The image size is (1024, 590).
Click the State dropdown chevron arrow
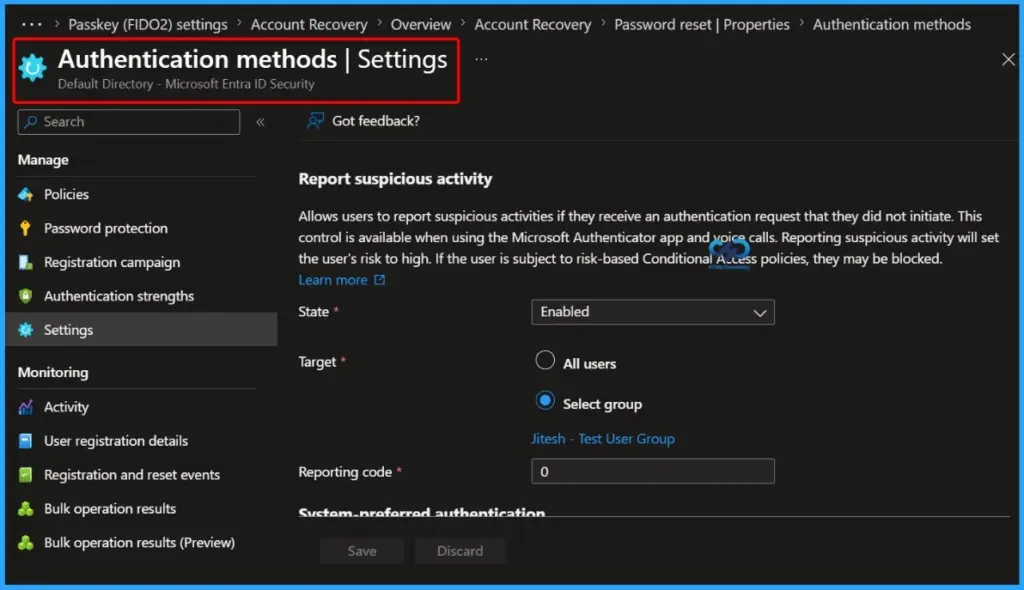[x=760, y=313]
